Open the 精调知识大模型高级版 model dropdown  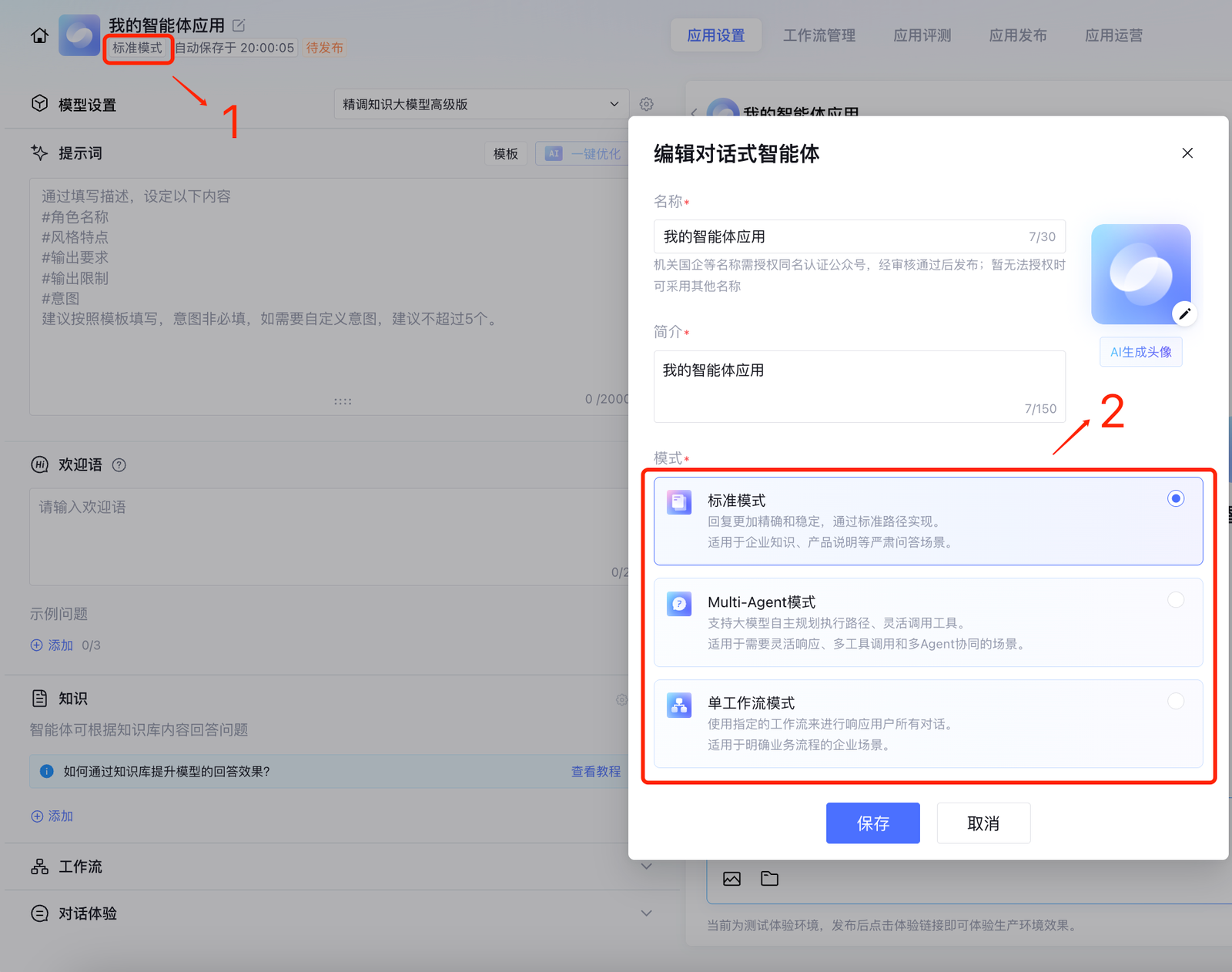(481, 104)
